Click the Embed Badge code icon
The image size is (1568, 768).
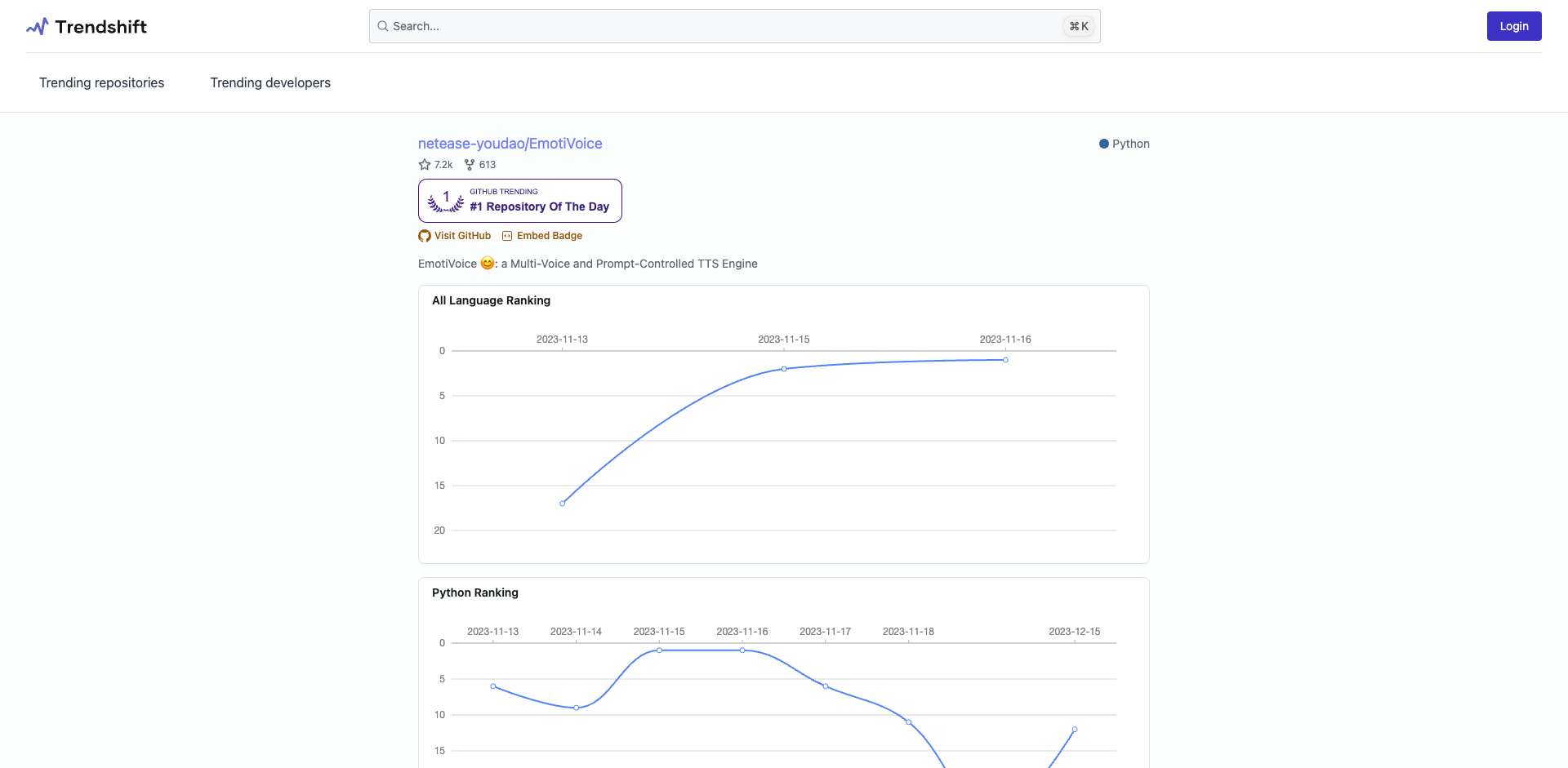(x=507, y=236)
